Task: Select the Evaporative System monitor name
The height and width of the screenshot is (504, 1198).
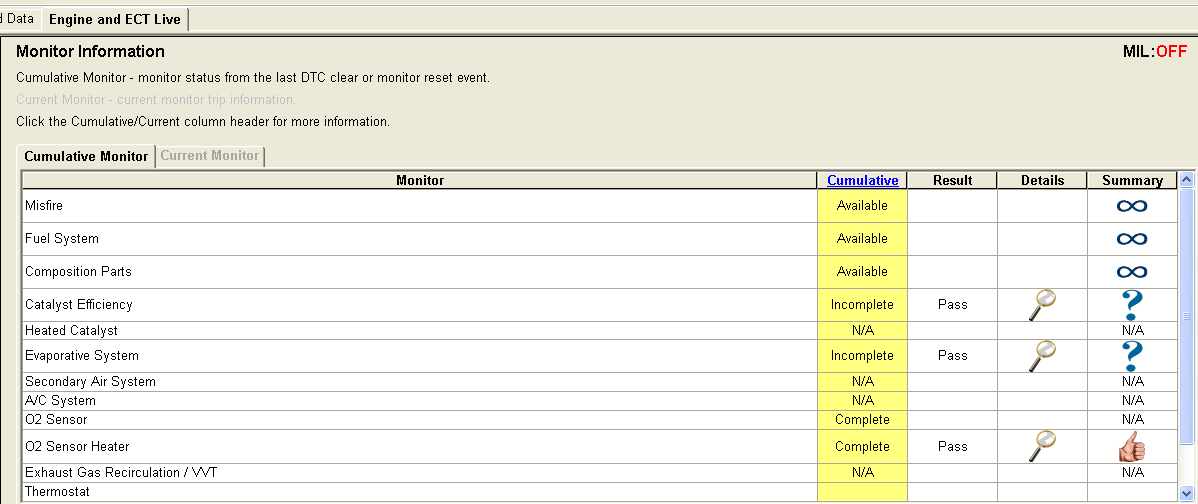Action: 82,356
